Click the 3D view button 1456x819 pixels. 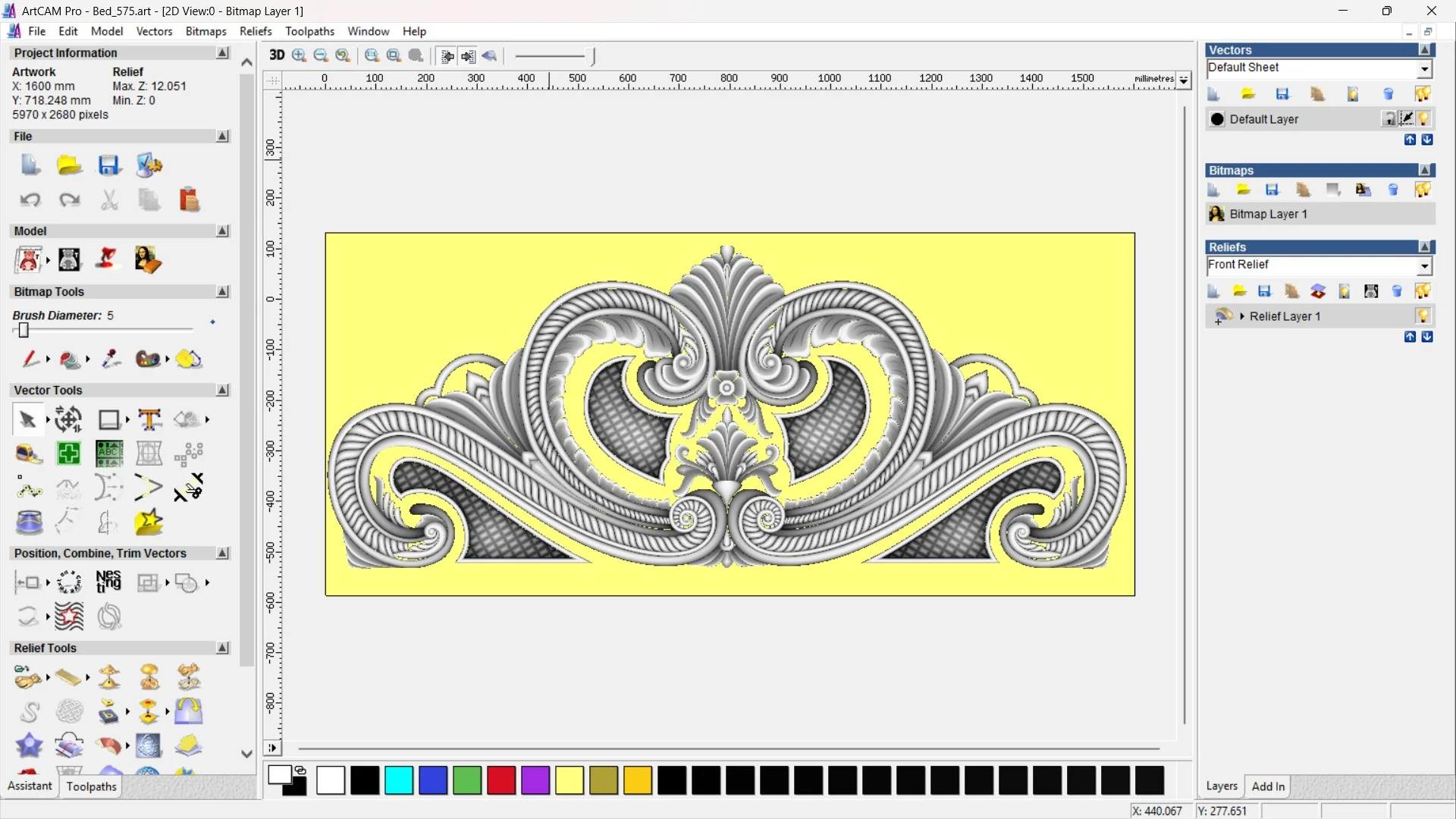[x=277, y=55]
